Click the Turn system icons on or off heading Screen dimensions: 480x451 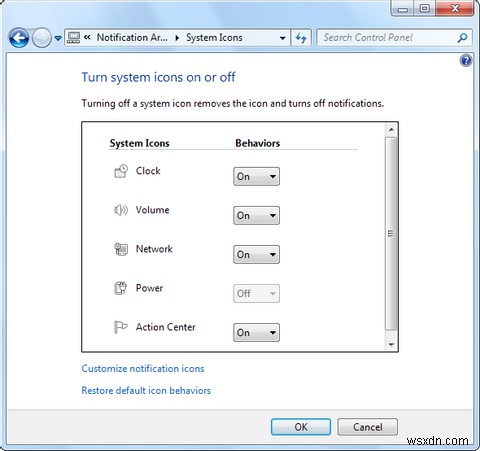(x=159, y=77)
